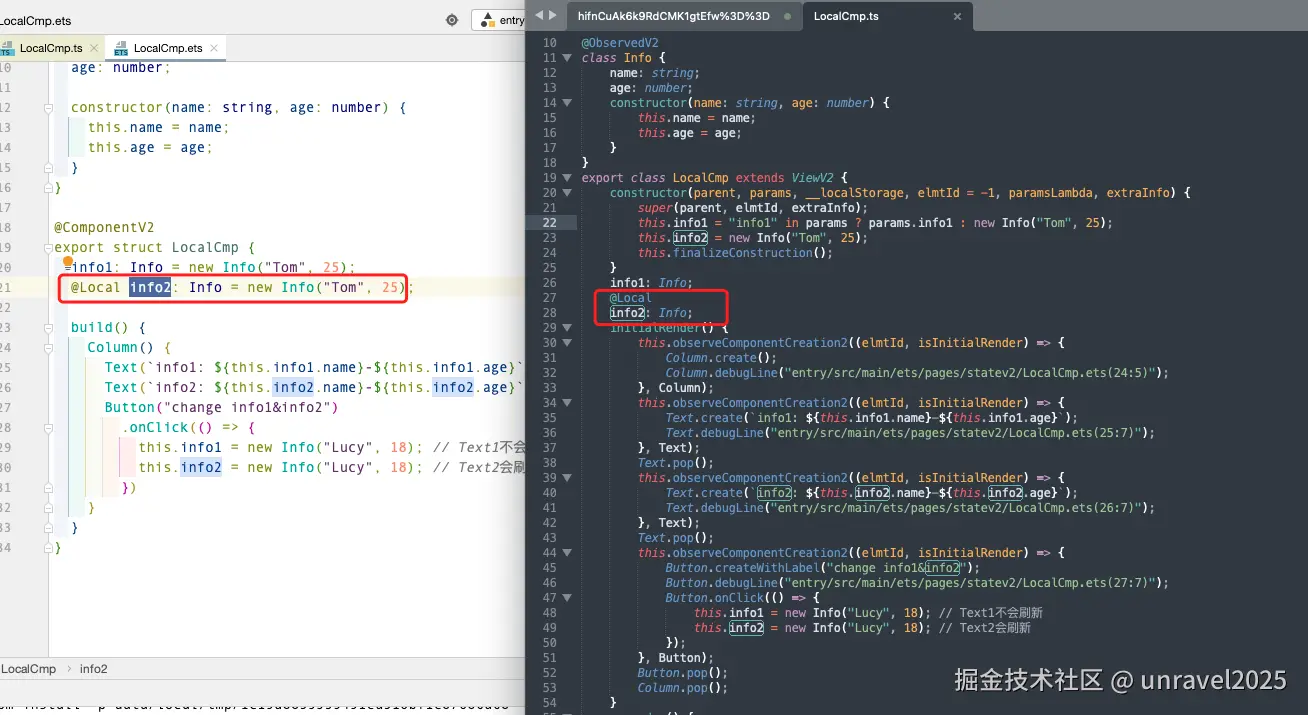The image size is (1308, 715).
Task: Collapse the fold arrow at Sublime line 39
Action: click(x=567, y=478)
